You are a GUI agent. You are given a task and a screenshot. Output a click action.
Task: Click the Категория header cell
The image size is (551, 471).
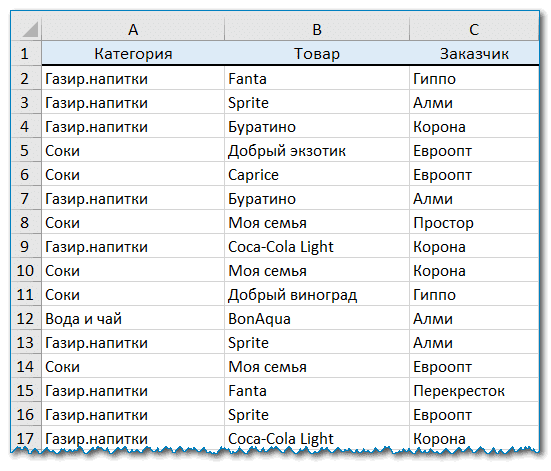[x=133, y=53]
